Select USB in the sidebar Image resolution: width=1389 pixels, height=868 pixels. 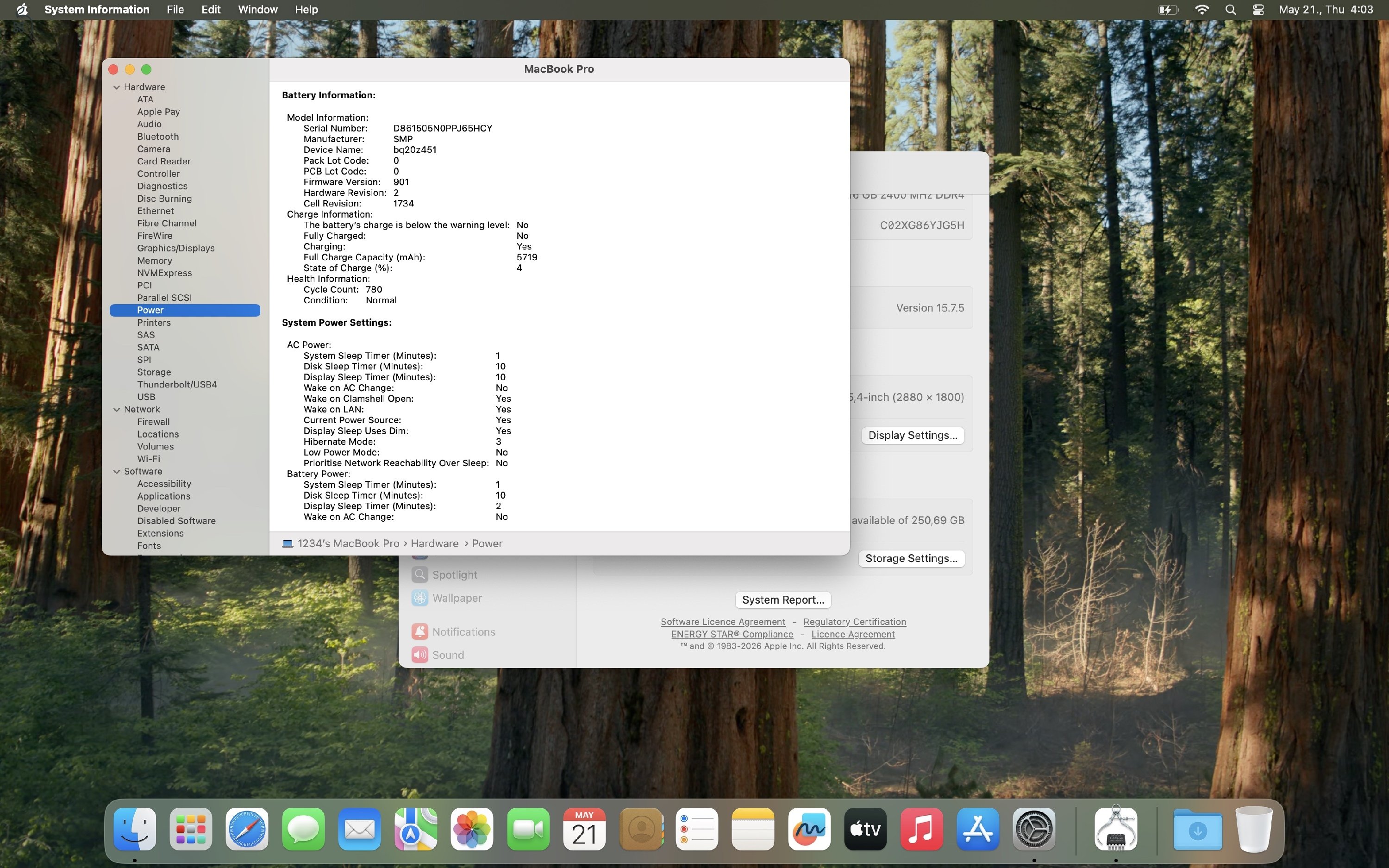point(146,397)
